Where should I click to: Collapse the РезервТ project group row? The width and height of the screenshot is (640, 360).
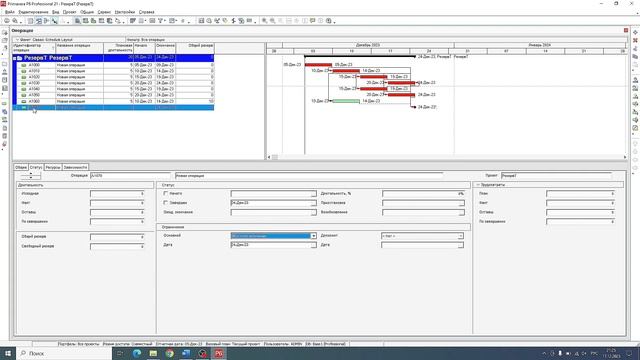pos(15,58)
